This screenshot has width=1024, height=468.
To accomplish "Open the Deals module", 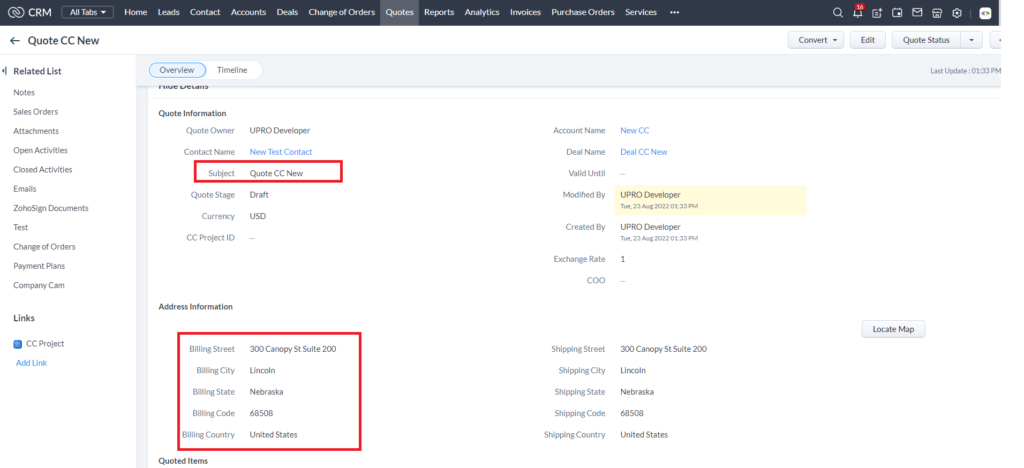I will click(x=287, y=12).
